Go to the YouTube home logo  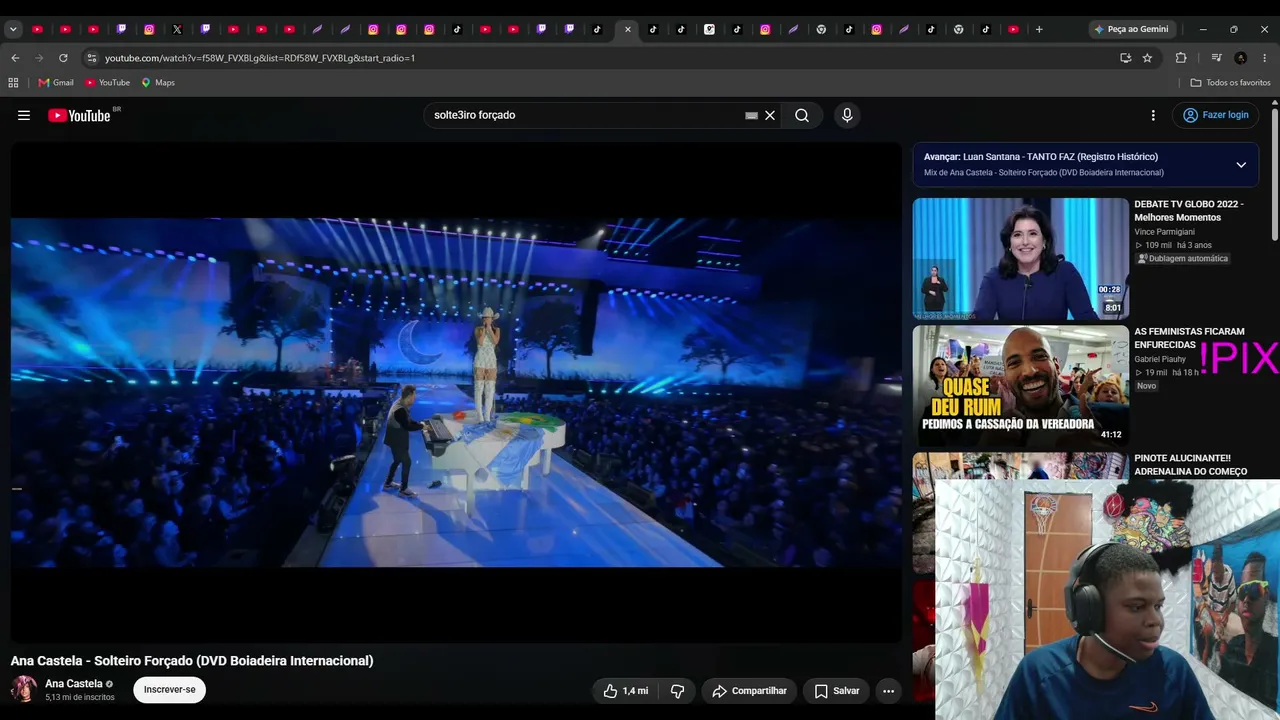pos(80,115)
